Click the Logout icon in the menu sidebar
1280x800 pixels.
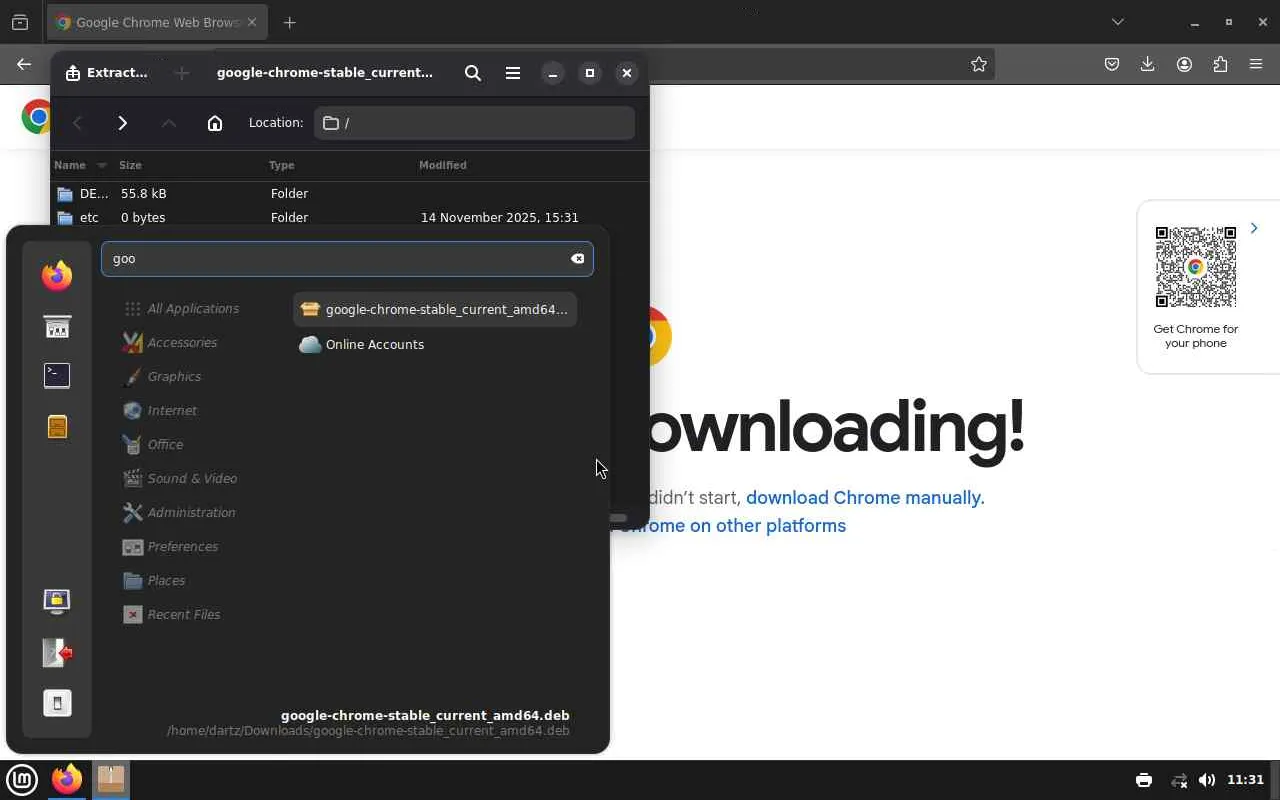[57, 653]
